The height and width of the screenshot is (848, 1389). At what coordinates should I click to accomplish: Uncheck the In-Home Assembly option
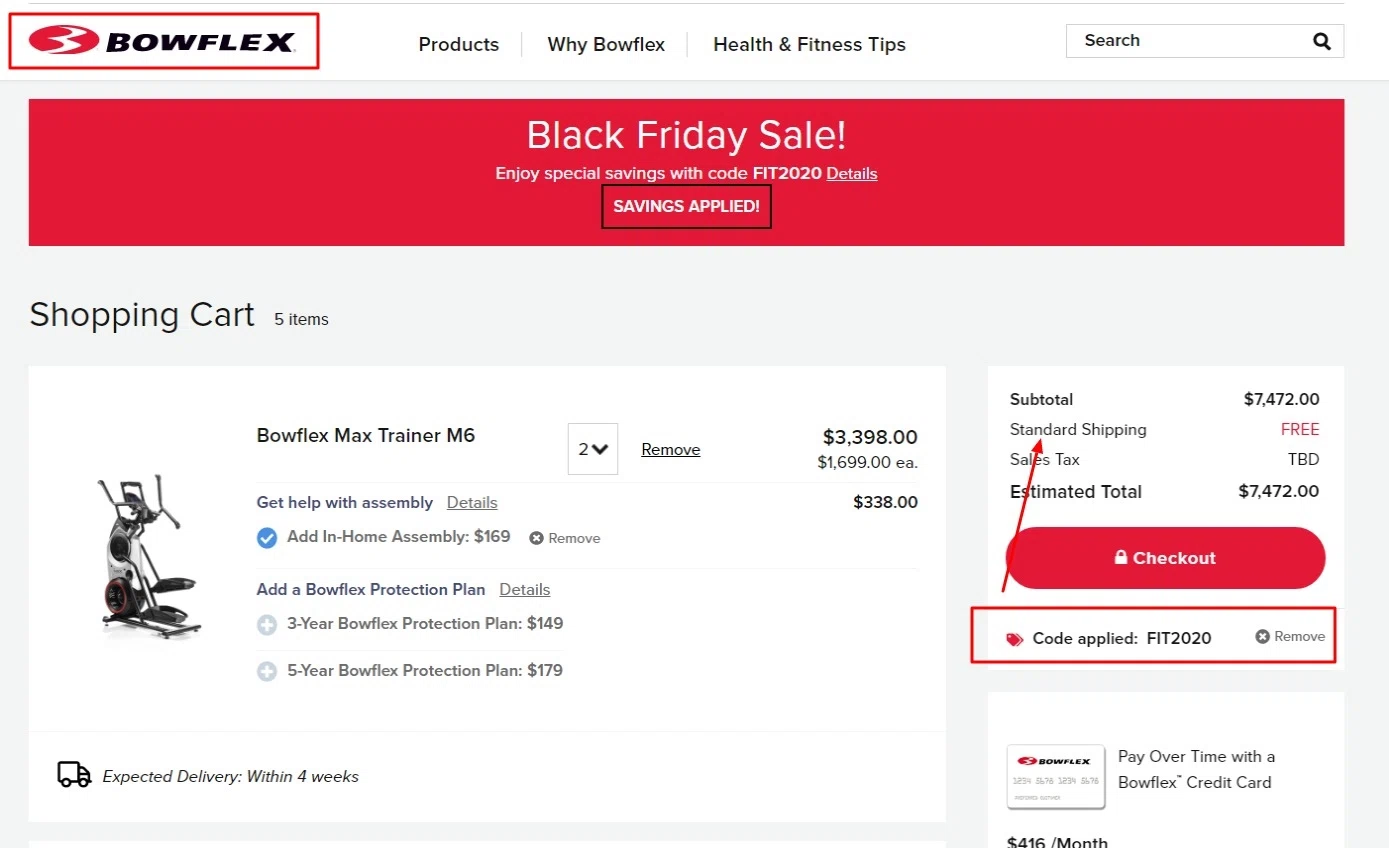267,538
